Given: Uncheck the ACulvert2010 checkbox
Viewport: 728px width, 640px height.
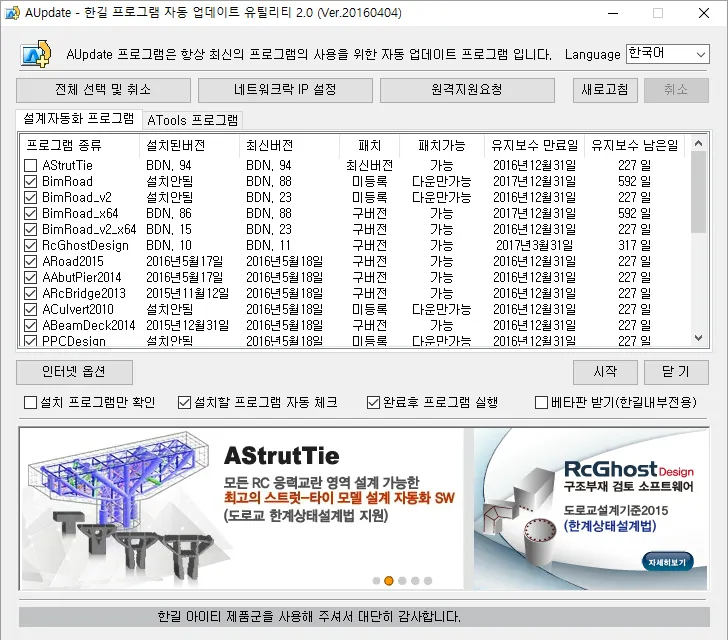Looking at the screenshot, I should click(31, 309).
